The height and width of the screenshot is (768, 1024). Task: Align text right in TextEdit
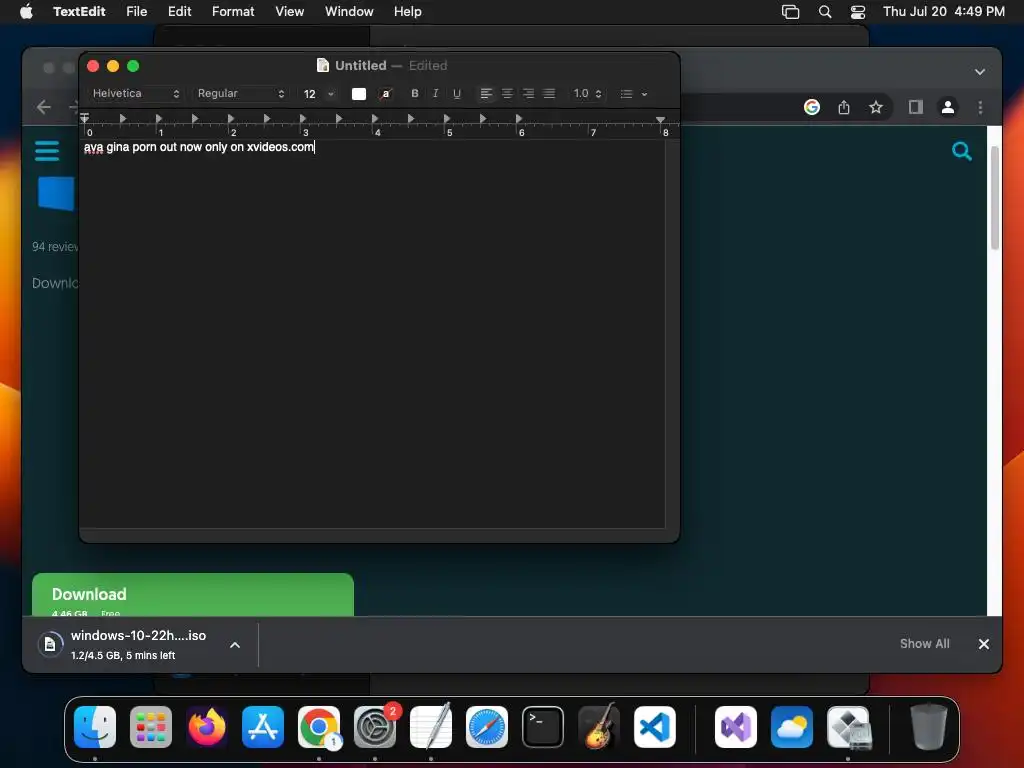click(528, 93)
